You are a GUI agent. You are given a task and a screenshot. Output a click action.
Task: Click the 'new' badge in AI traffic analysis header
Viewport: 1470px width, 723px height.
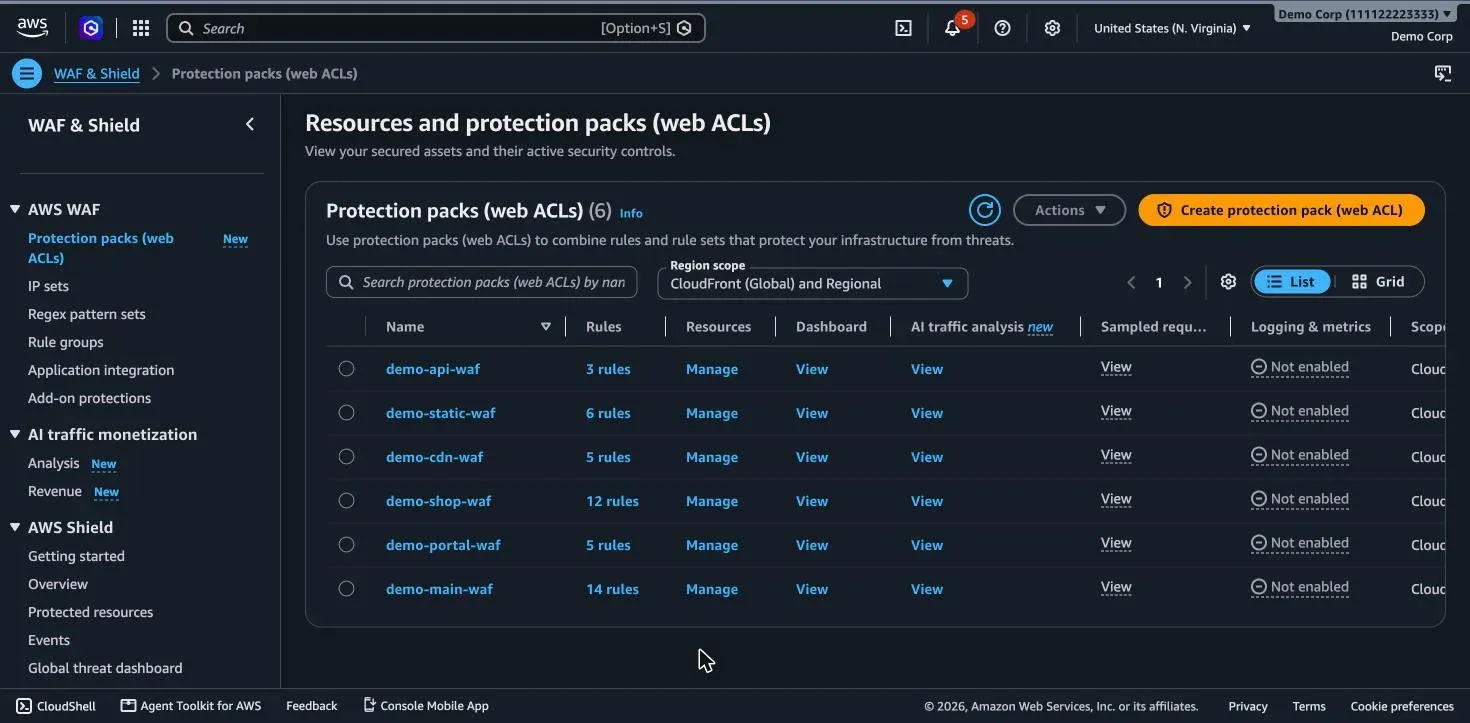tap(1040, 327)
